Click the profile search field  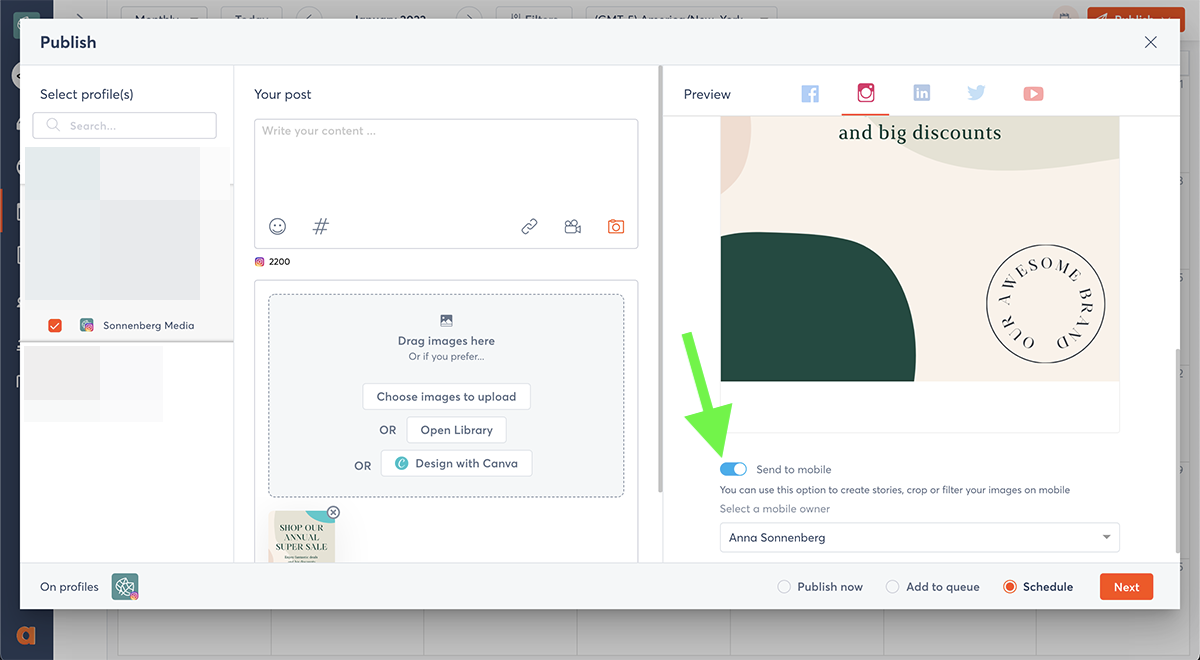[125, 126]
